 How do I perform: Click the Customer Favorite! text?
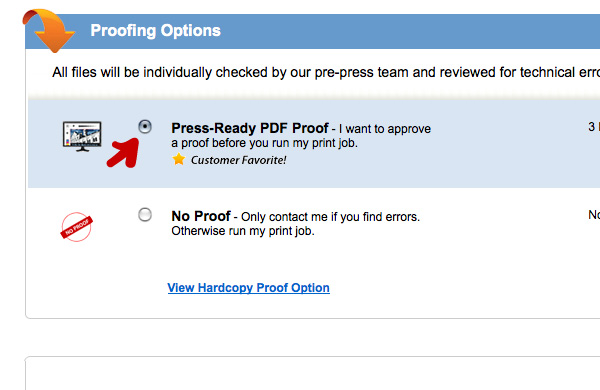tap(238, 160)
